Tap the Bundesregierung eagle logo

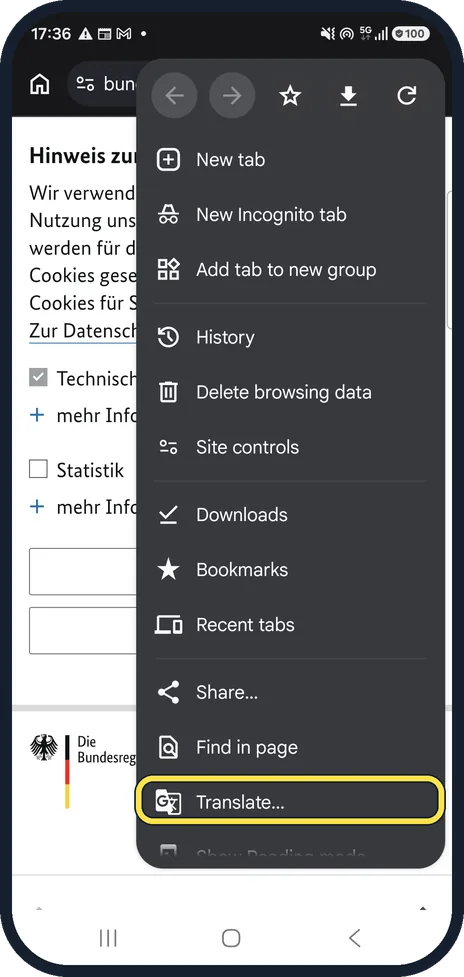click(43, 748)
